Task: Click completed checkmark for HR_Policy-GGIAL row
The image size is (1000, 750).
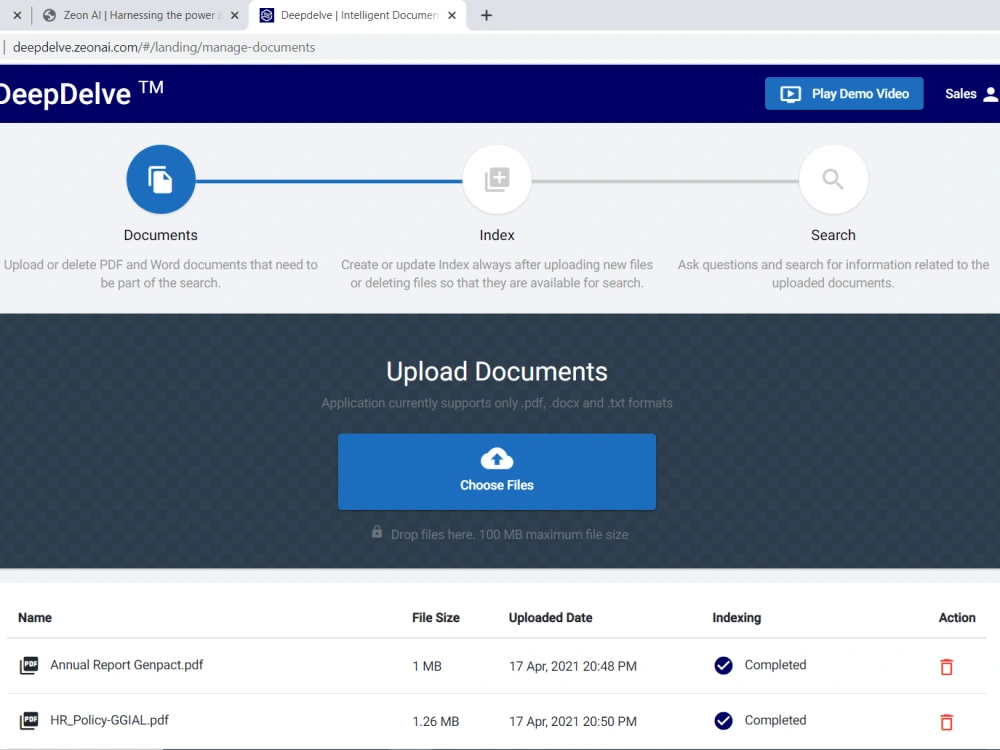Action: (723, 721)
